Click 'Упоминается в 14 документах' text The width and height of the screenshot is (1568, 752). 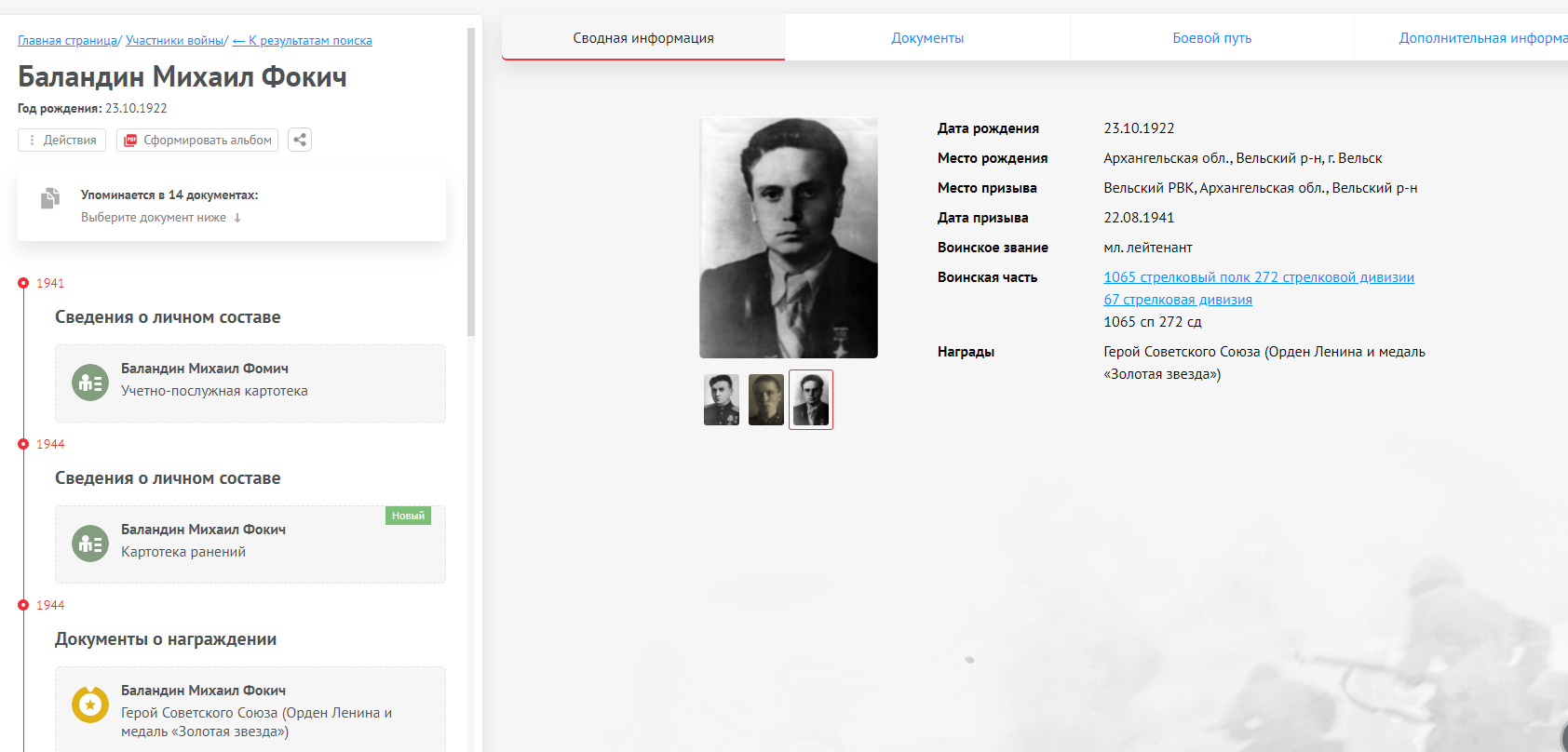coord(169,195)
